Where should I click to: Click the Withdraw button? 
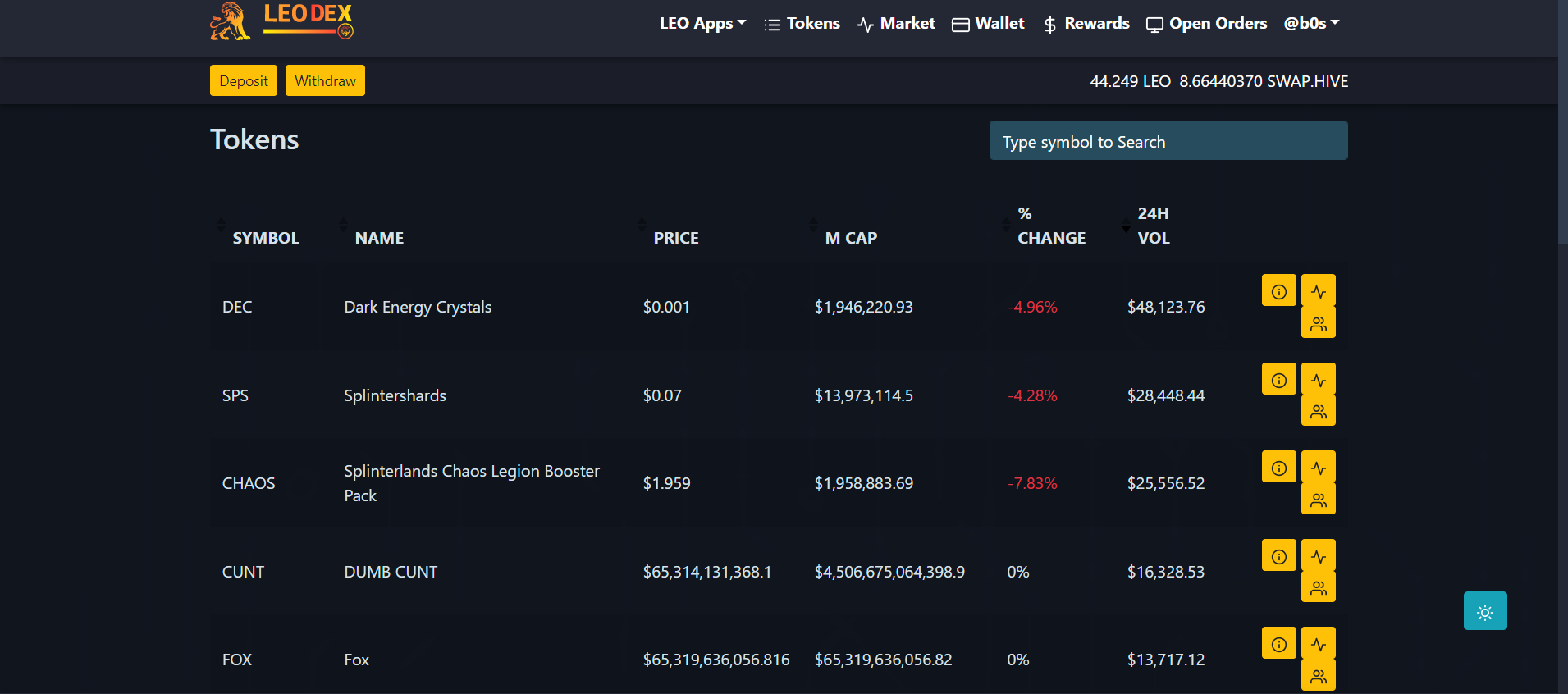pyautogui.click(x=325, y=80)
